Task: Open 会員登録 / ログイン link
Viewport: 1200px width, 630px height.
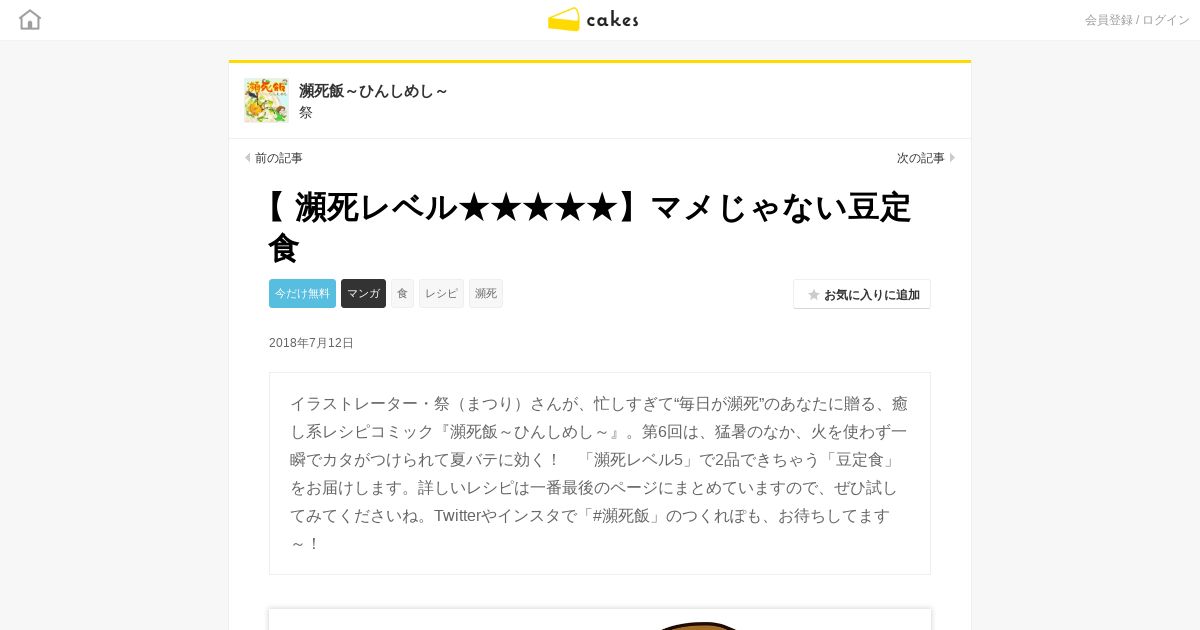Action: (x=1137, y=20)
